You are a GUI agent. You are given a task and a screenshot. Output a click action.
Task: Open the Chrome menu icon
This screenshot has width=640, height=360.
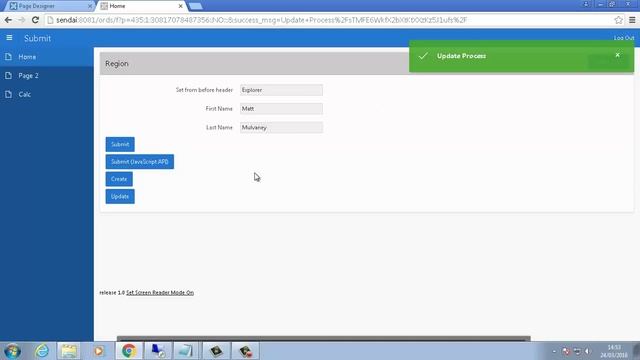pyautogui.click(x=632, y=20)
